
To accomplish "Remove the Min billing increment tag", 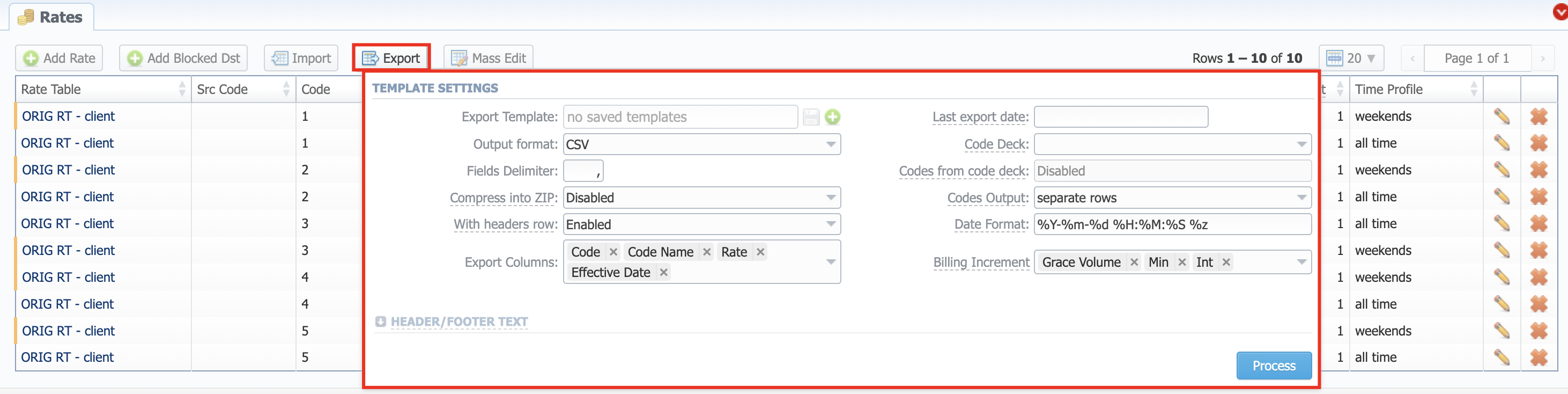I will pyautogui.click(x=1181, y=262).
